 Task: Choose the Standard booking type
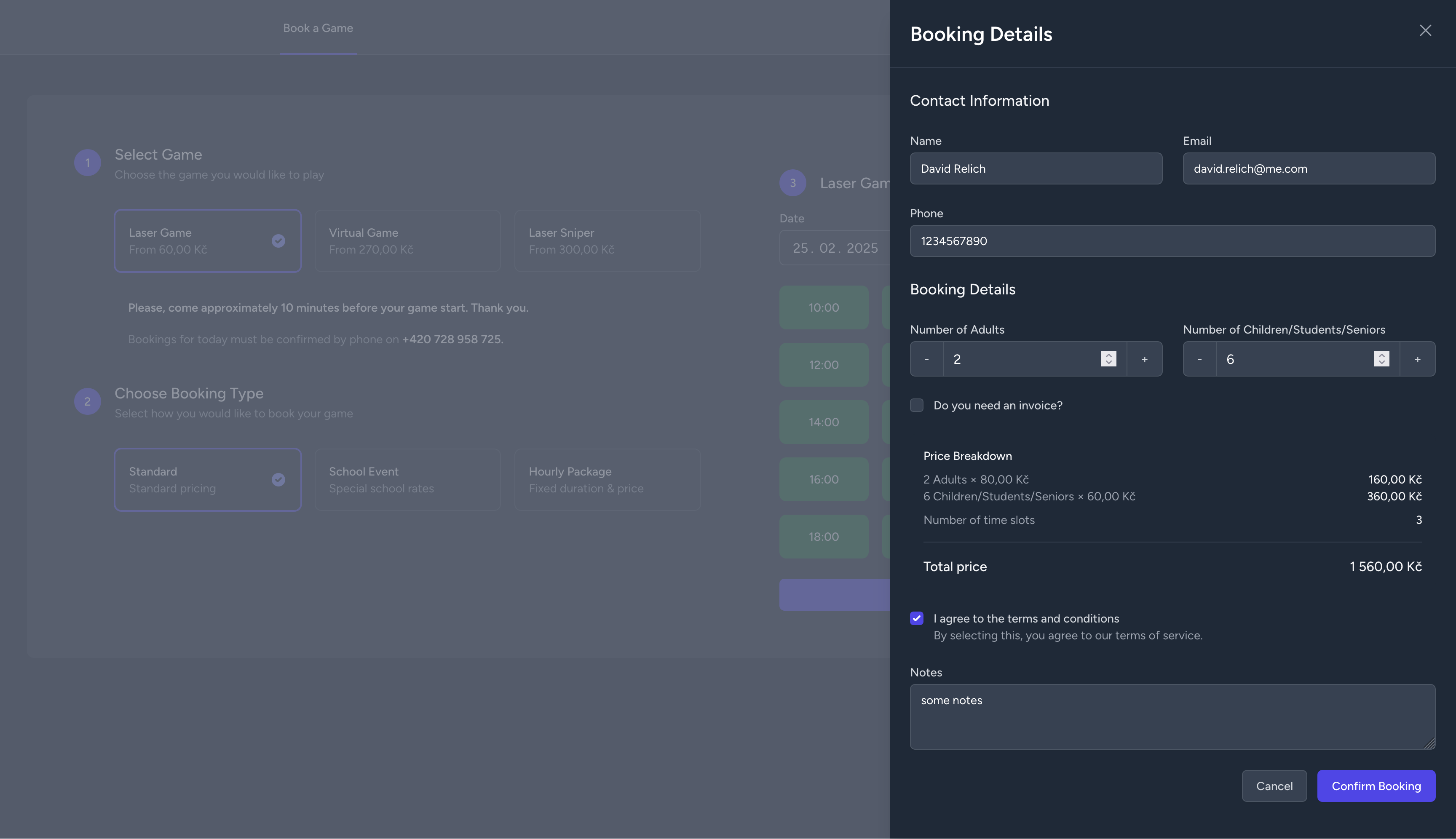tap(208, 479)
